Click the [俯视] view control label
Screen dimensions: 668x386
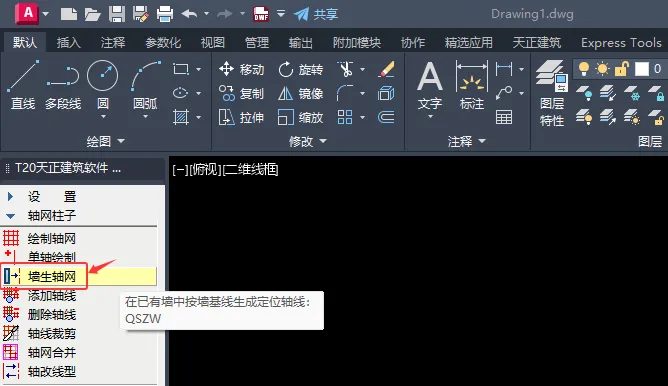point(205,170)
